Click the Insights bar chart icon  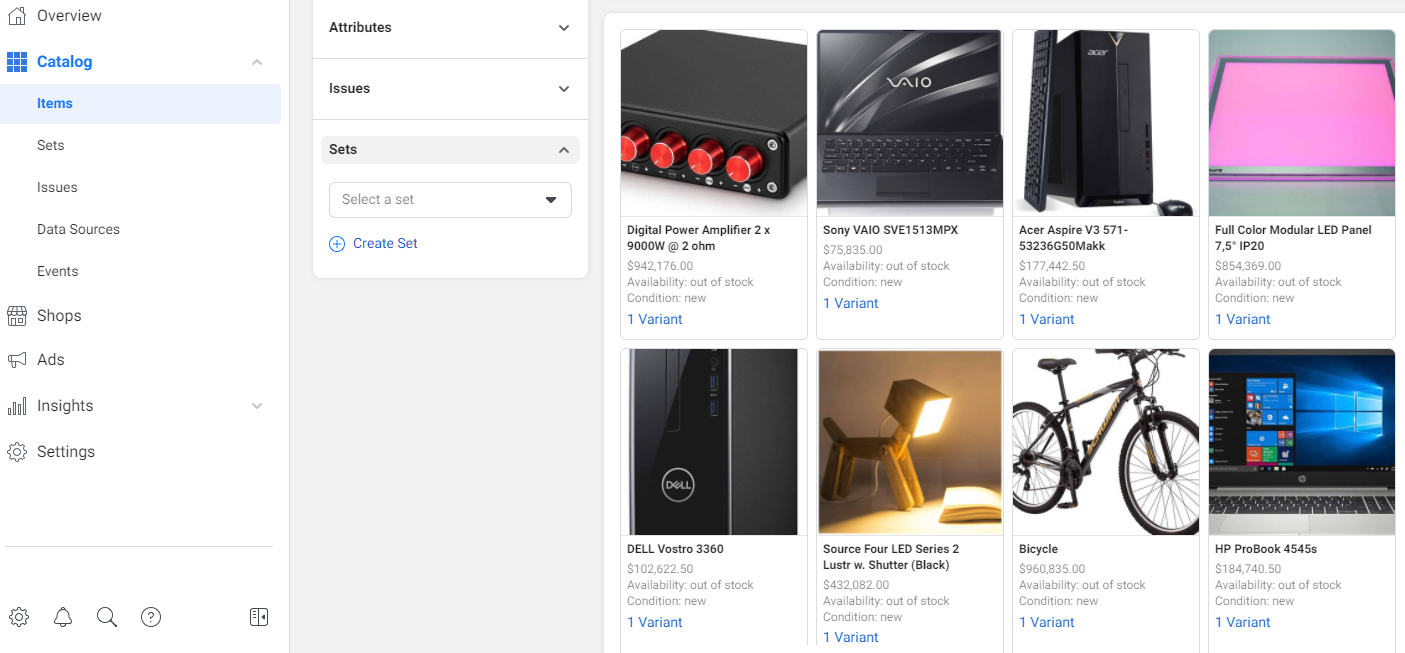click(x=17, y=406)
